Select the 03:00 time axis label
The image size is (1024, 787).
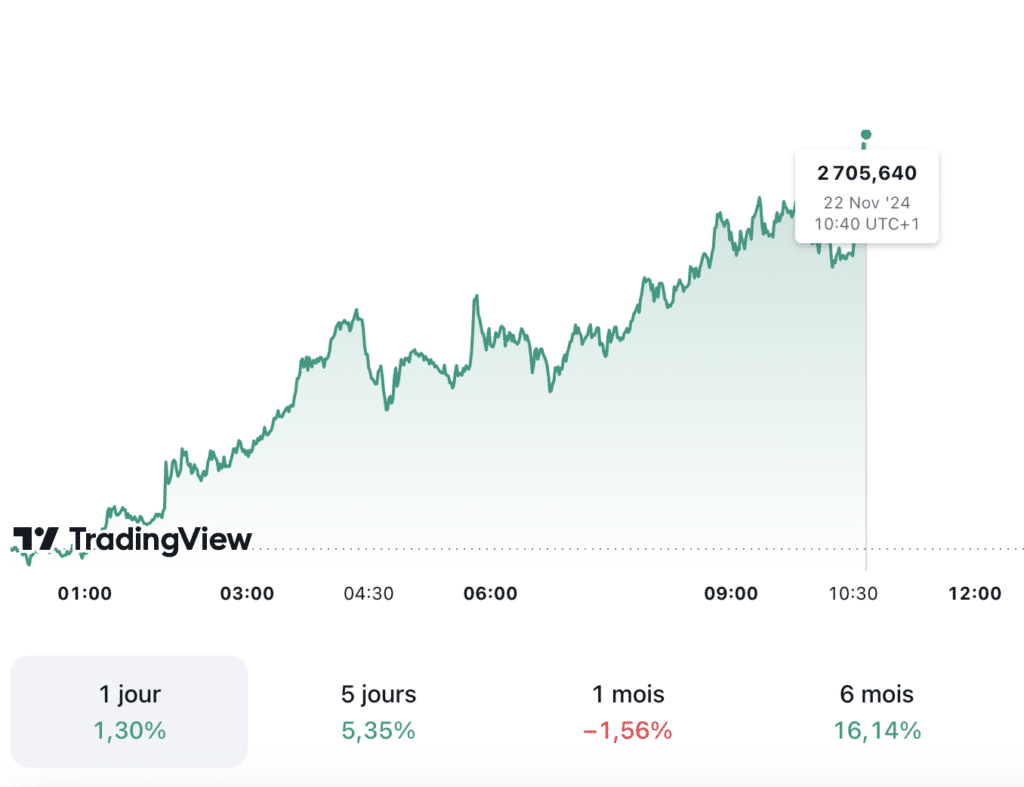247,593
